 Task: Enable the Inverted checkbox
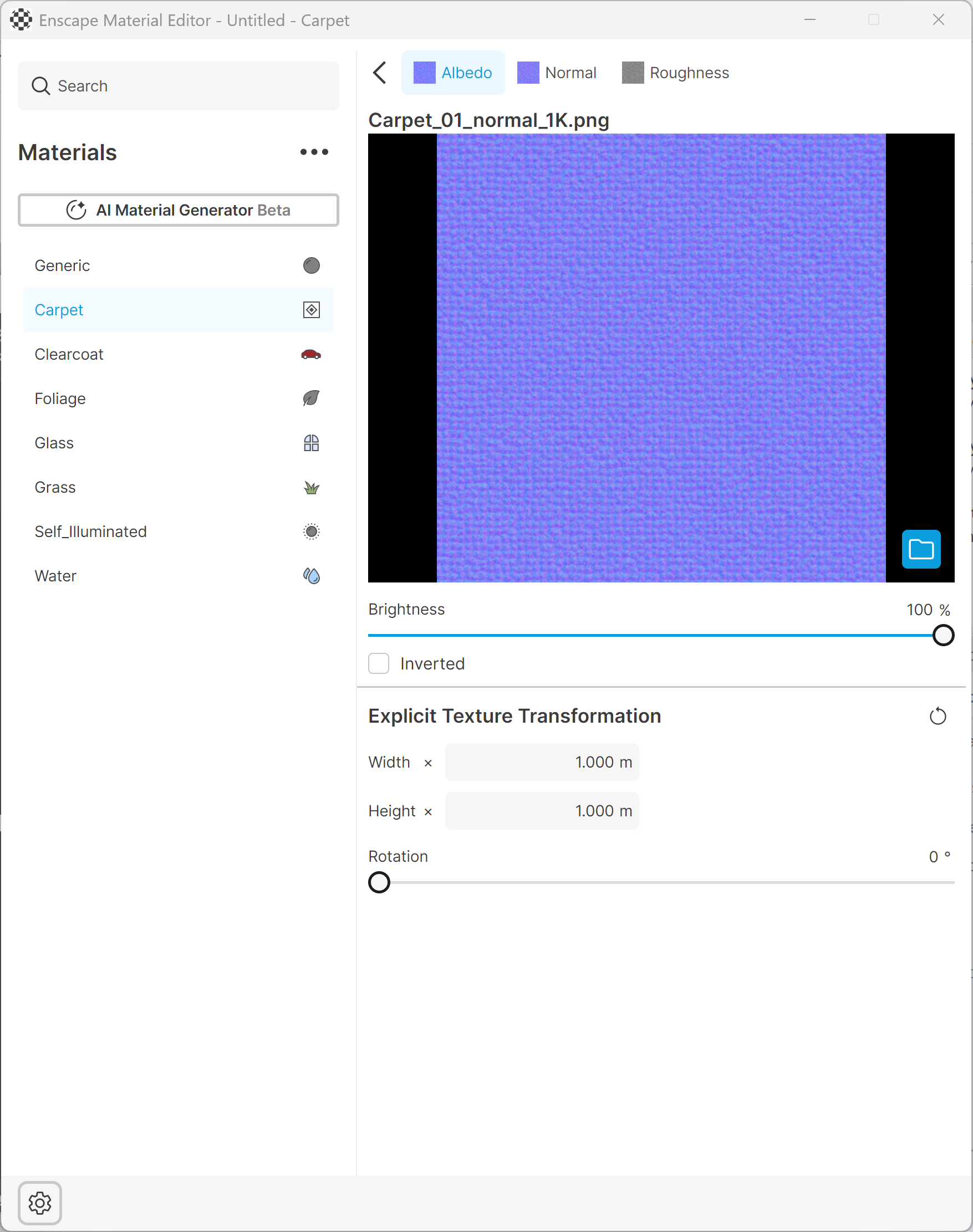[x=379, y=664]
